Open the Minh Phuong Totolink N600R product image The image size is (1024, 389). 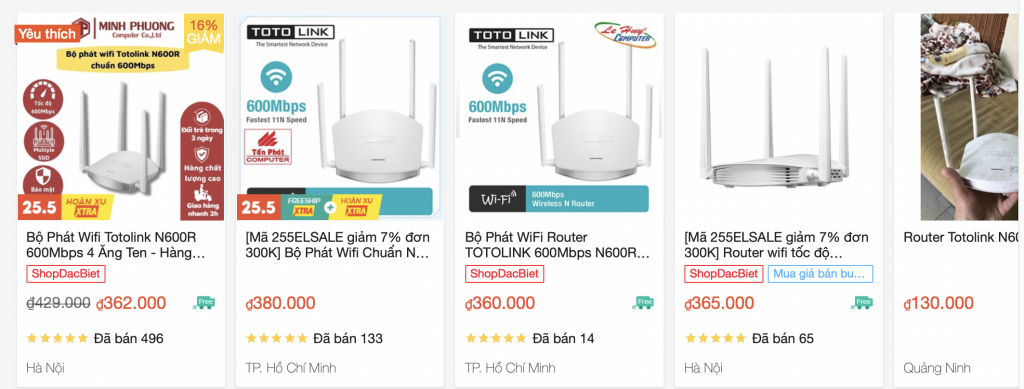[x=120, y=117]
